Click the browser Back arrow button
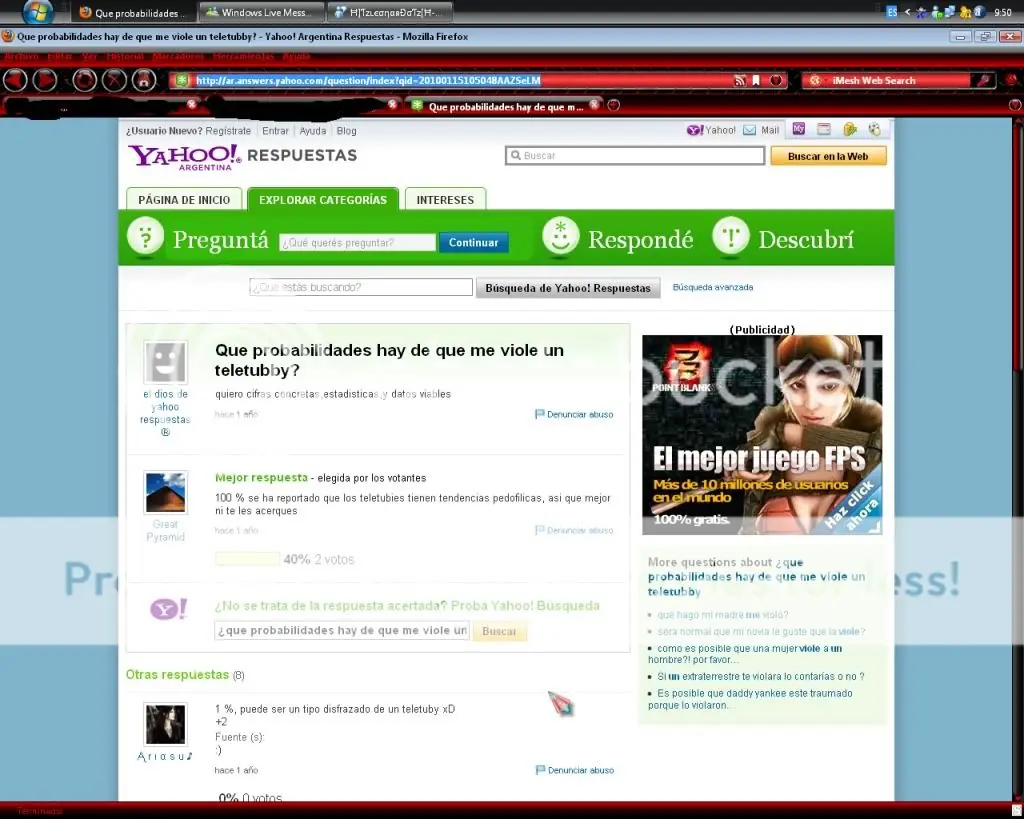1024x819 pixels. [15, 80]
